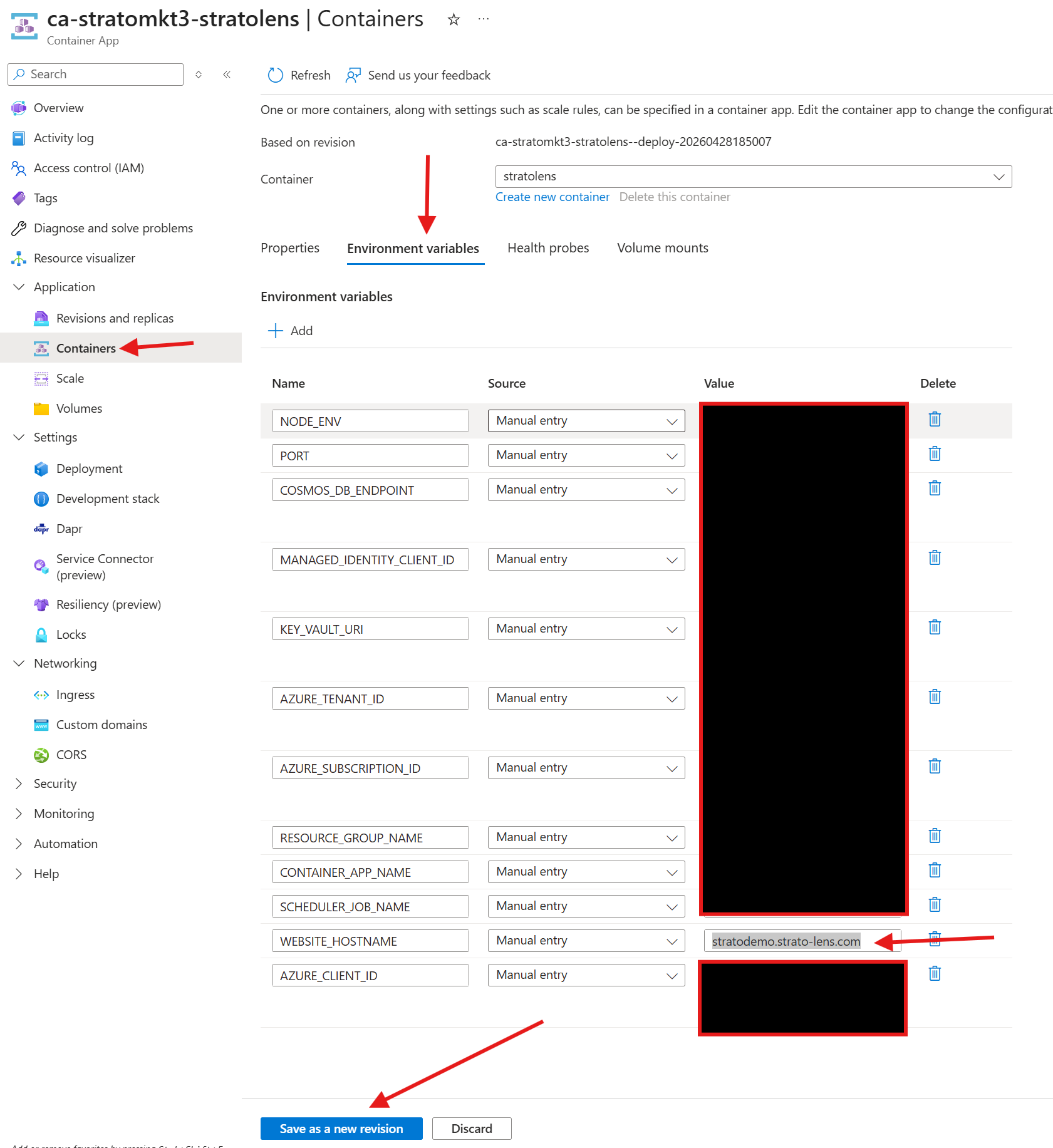The height and width of the screenshot is (1148, 1053).
Task: Expand the Help section in sidebar
Action: pos(19,874)
